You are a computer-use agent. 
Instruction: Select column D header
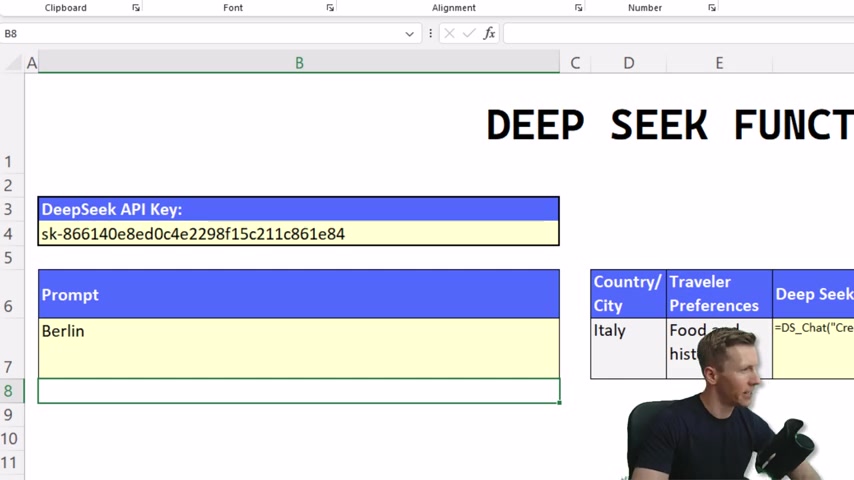(628, 63)
